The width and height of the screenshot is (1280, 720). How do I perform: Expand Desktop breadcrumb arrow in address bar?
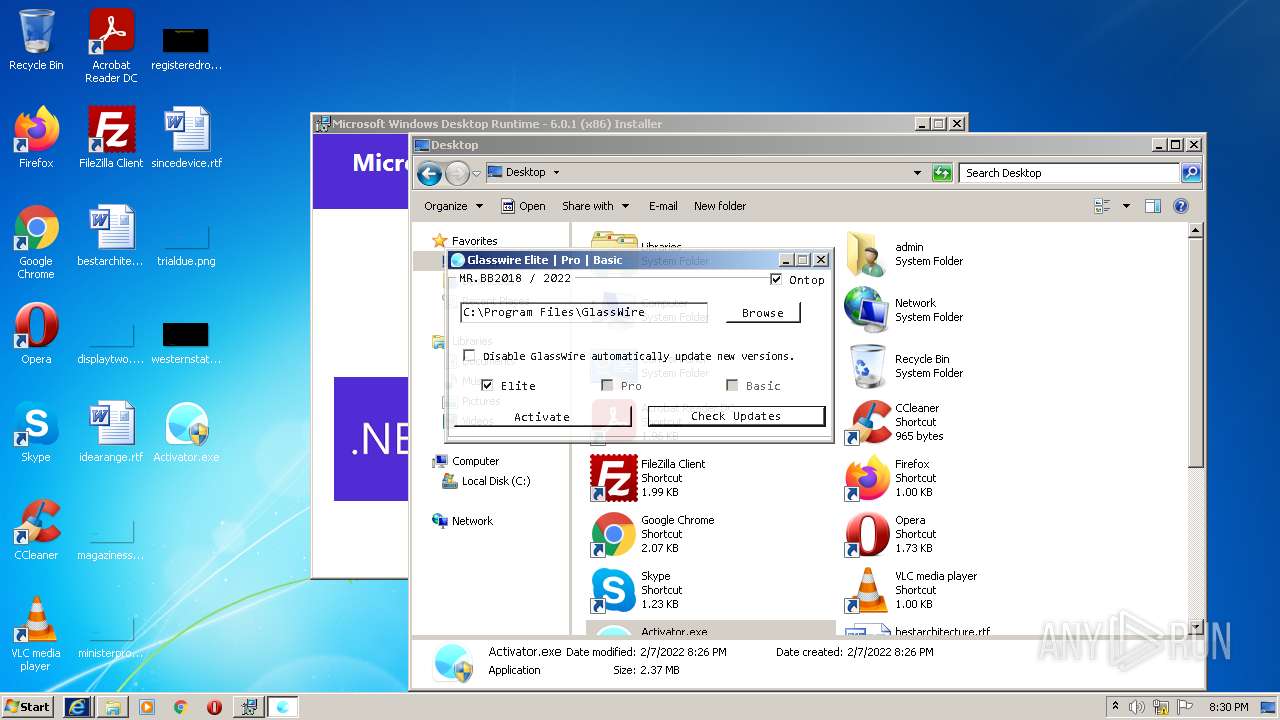[556, 173]
